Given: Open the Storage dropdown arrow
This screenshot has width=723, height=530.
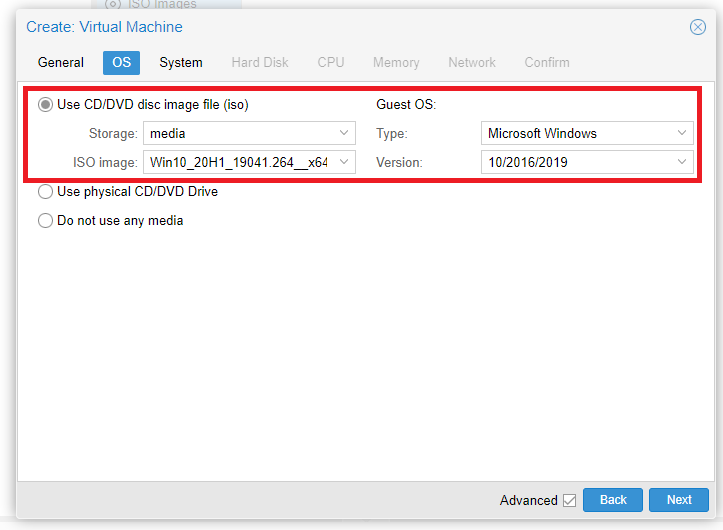Looking at the screenshot, I should click(x=344, y=133).
